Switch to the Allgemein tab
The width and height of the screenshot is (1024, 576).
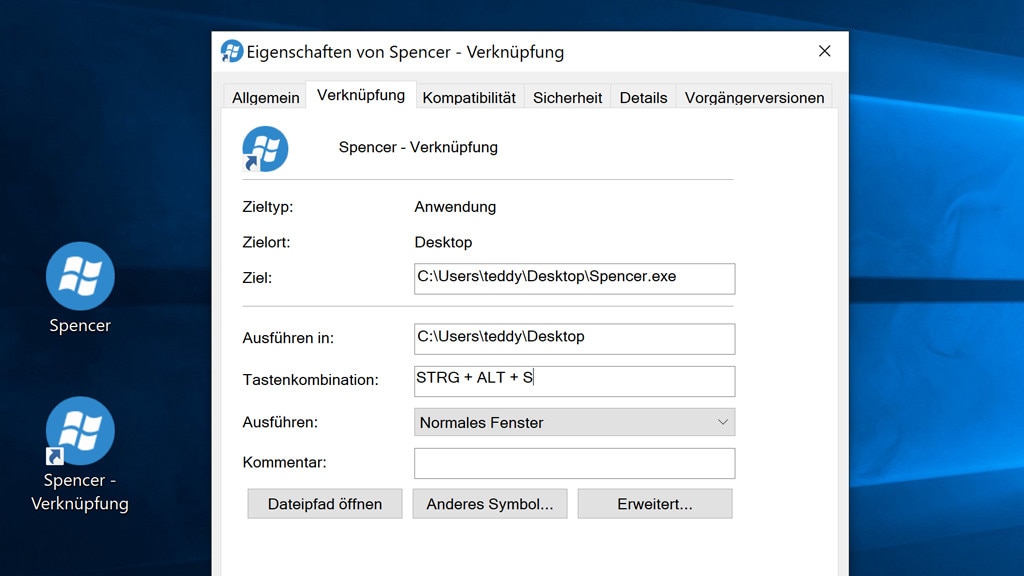coord(264,96)
